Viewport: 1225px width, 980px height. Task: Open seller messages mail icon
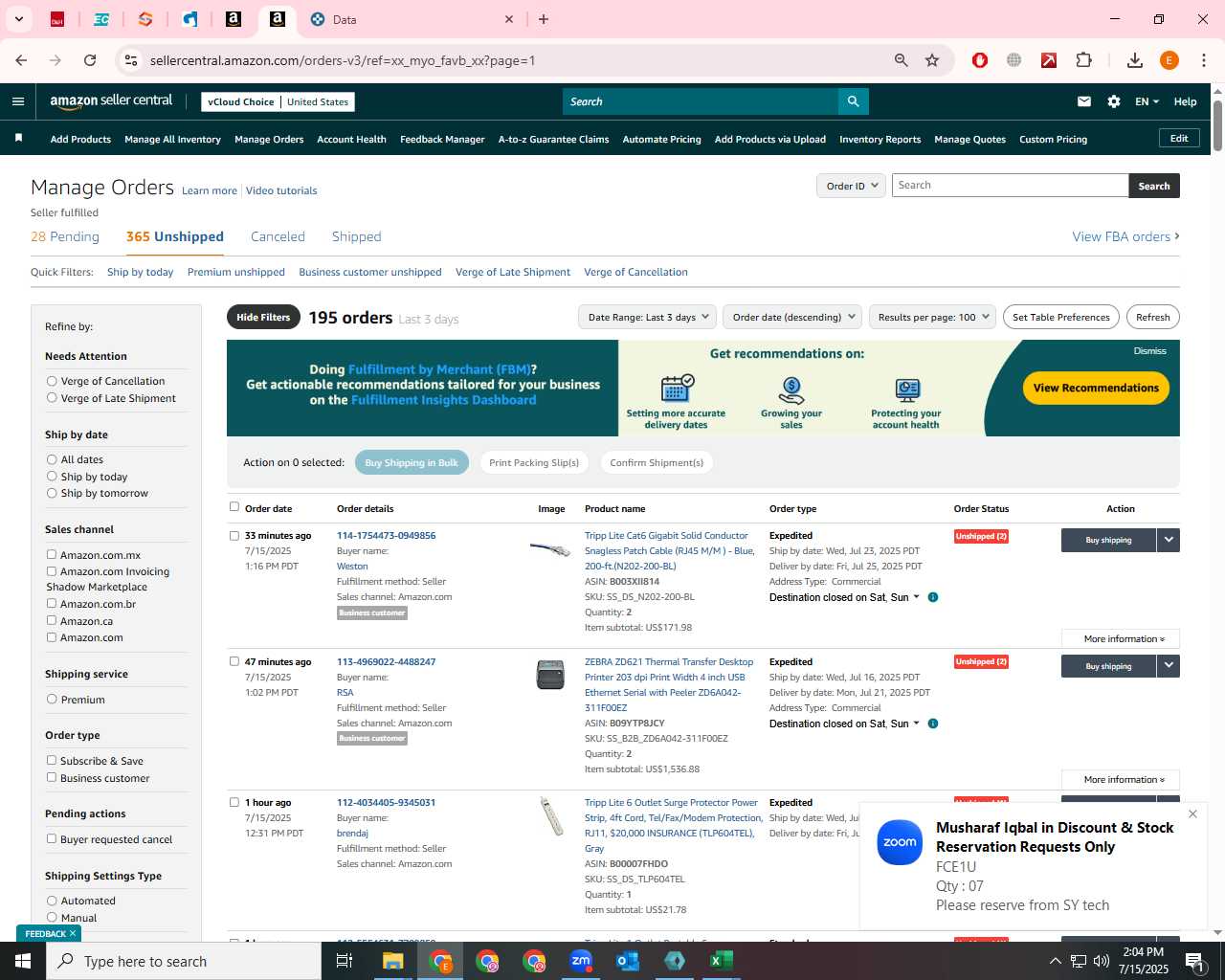coord(1084,101)
